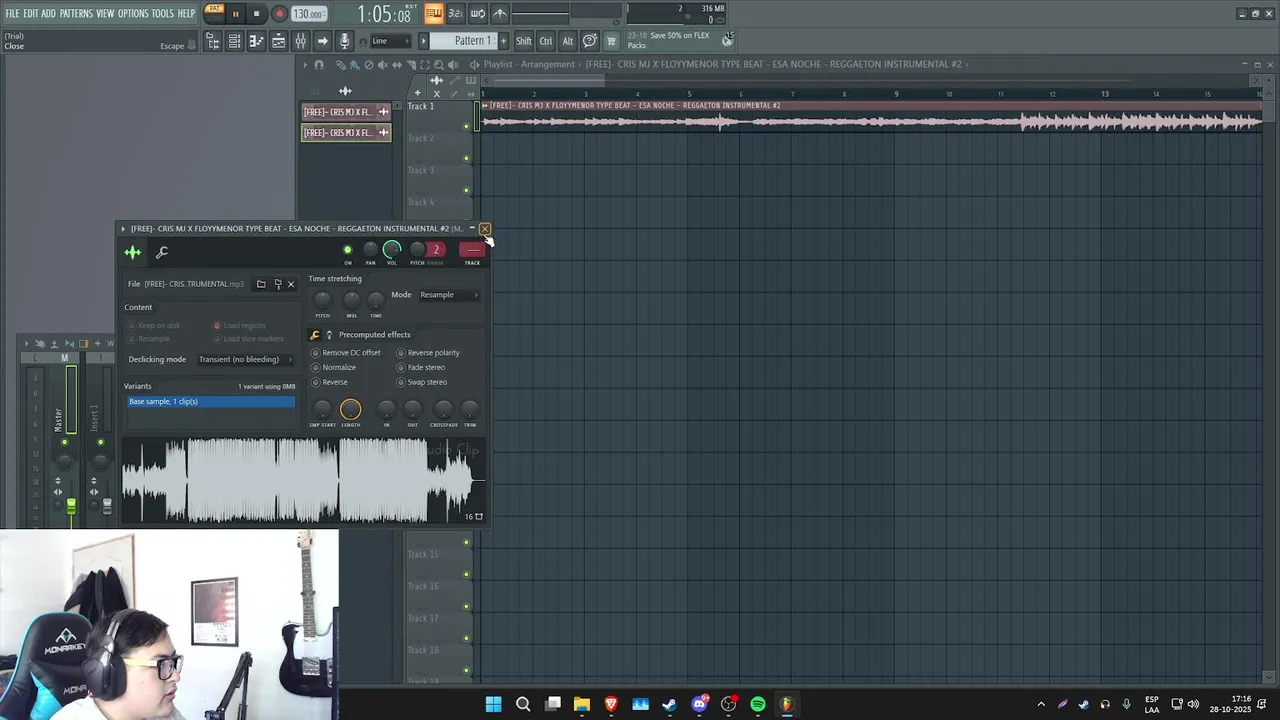Open sampler wrench settings tab

pos(162,252)
